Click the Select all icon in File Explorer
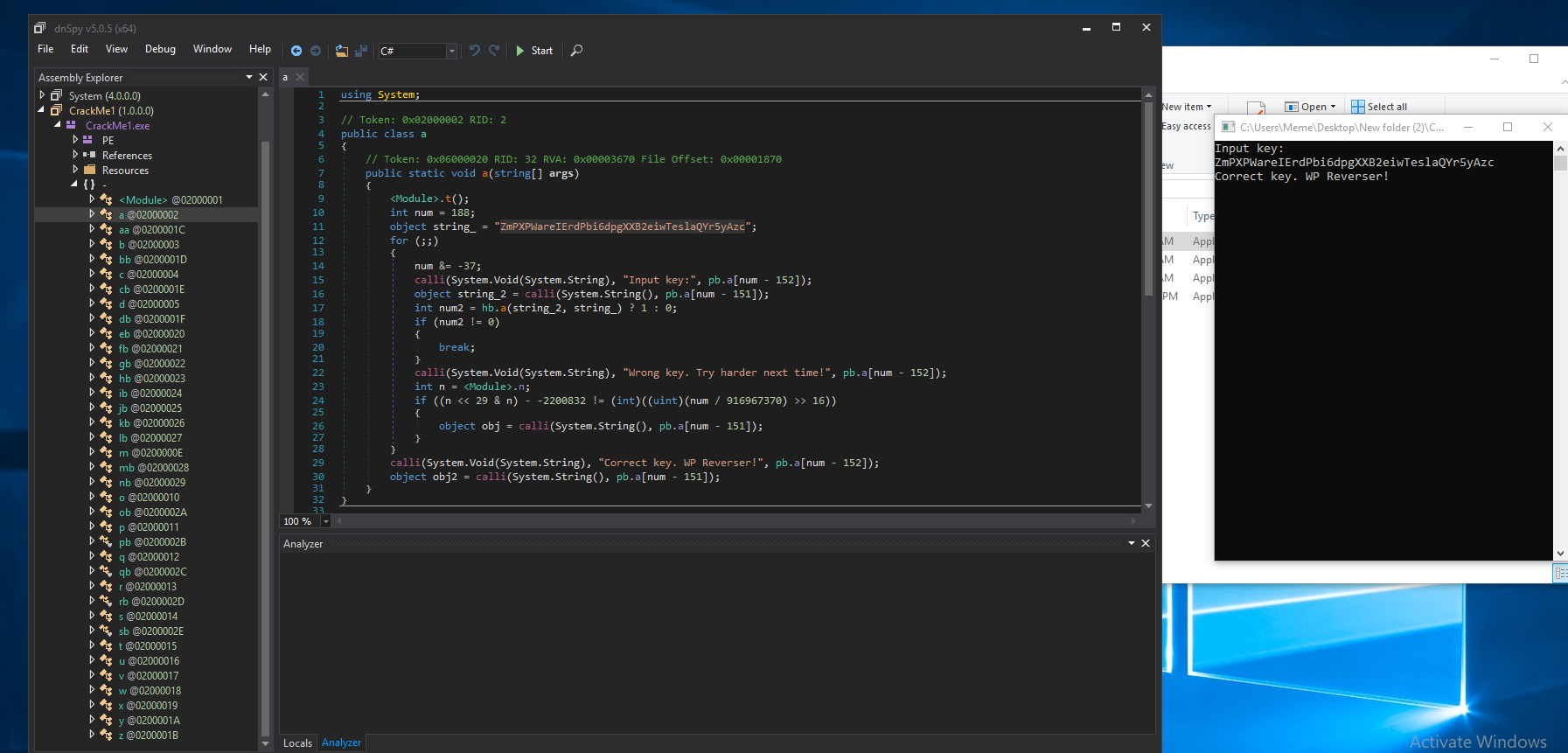1568x753 pixels. (1358, 107)
